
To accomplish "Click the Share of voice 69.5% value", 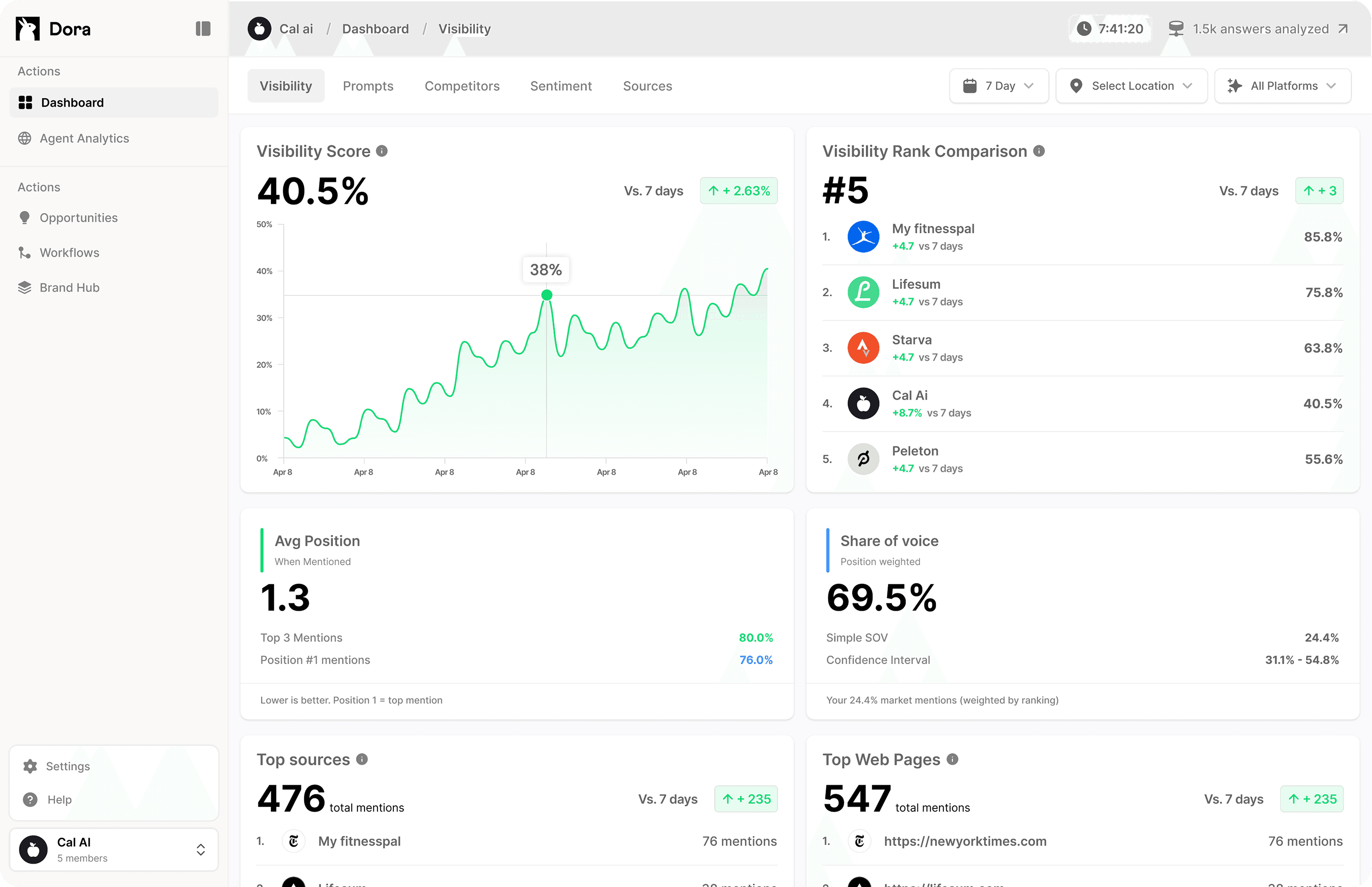I will coord(881,597).
